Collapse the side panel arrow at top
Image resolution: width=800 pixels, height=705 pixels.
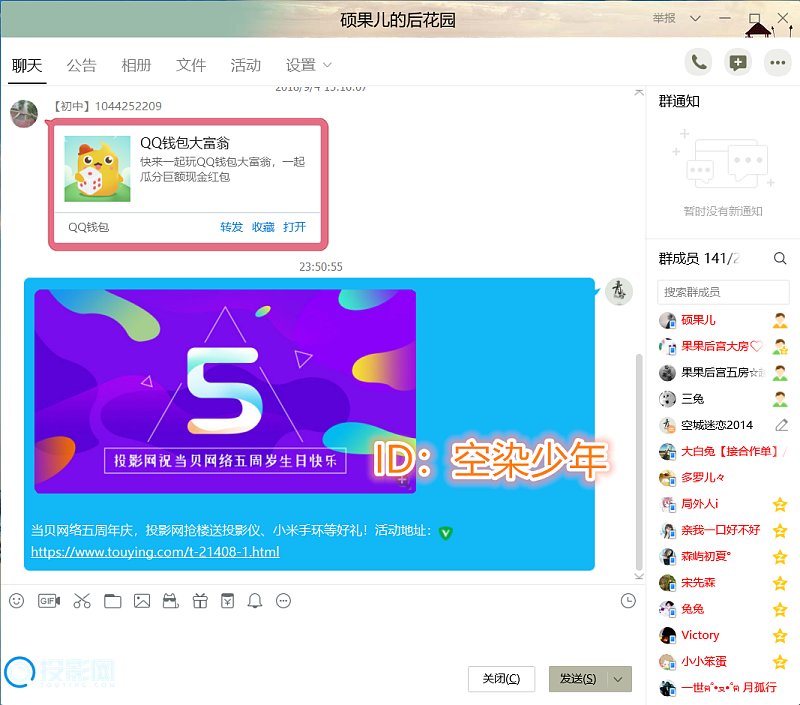click(639, 92)
